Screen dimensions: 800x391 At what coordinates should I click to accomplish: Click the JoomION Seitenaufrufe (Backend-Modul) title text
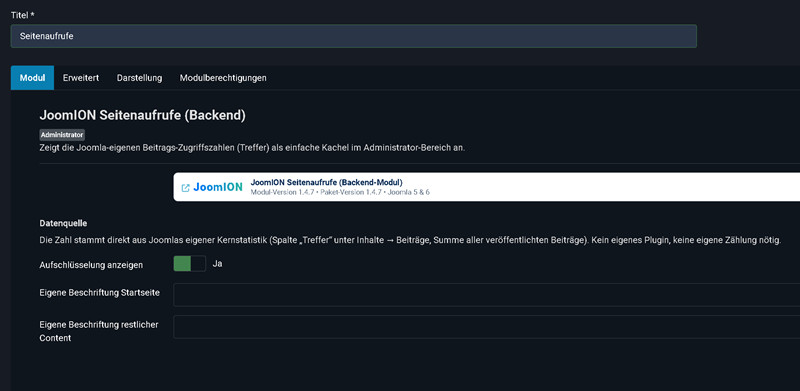(327, 182)
